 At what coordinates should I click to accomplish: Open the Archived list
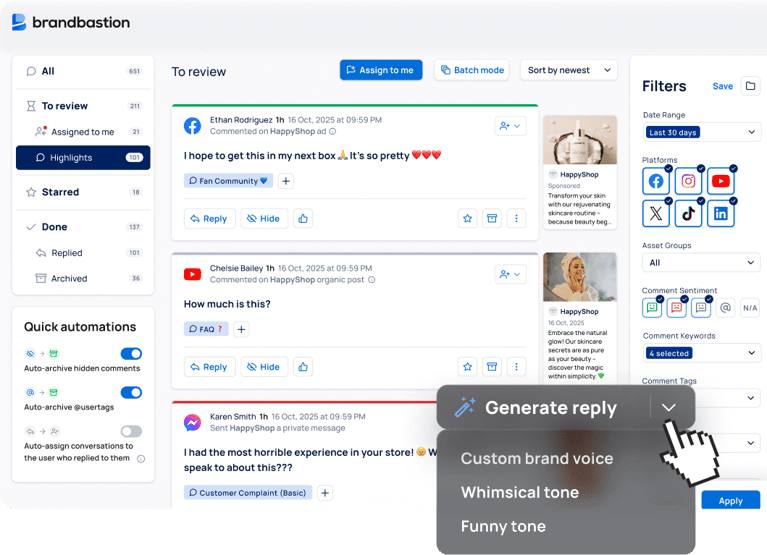coord(83,278)
